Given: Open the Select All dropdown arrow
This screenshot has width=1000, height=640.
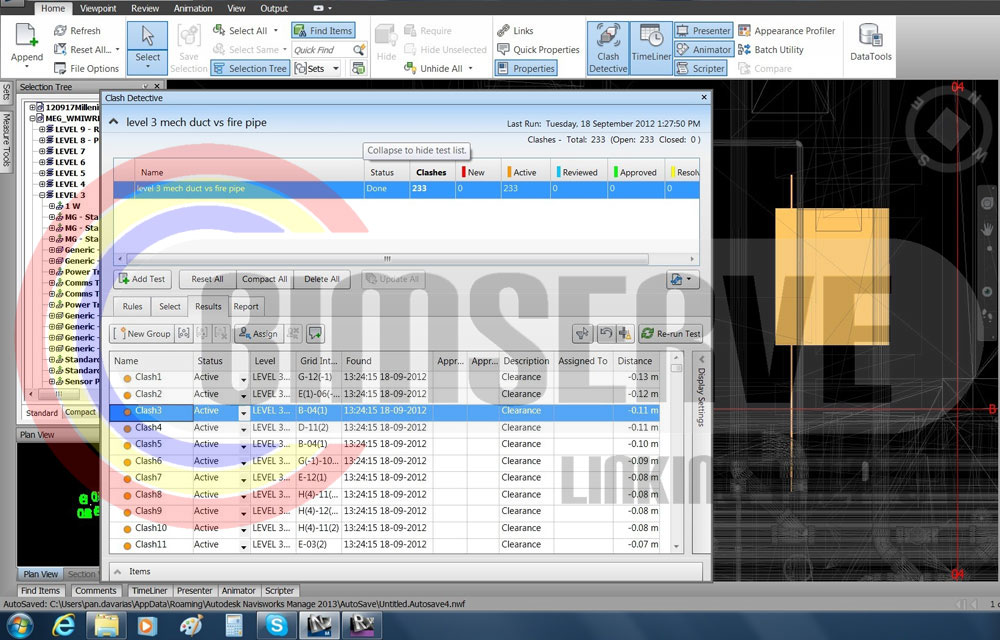Looking at the screenshot, I should pos(276,31).
